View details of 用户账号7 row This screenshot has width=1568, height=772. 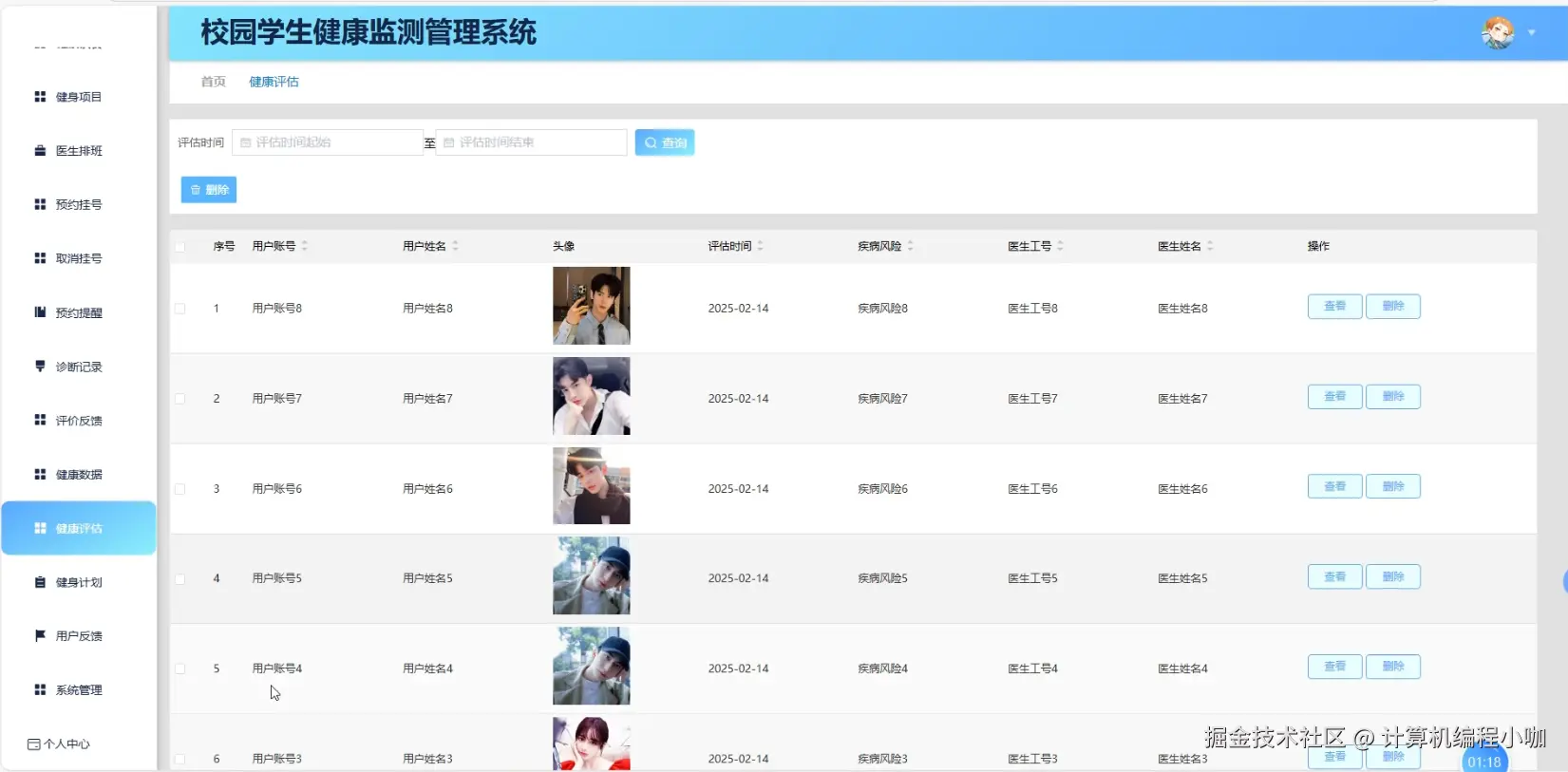tap(1334, 396)
